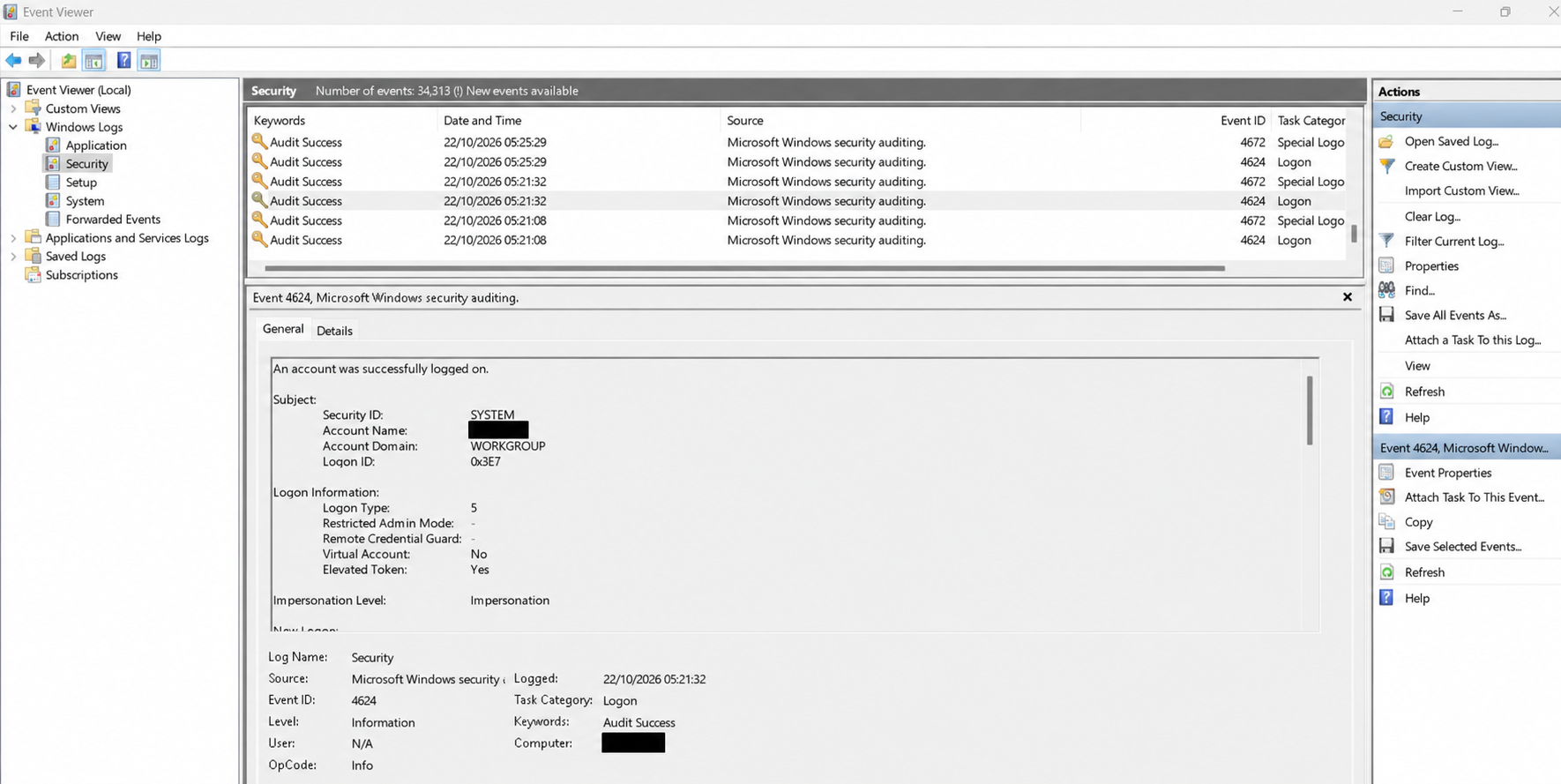Sort events by Event ID column header
1561x784 pixels.
[1243, 121]
